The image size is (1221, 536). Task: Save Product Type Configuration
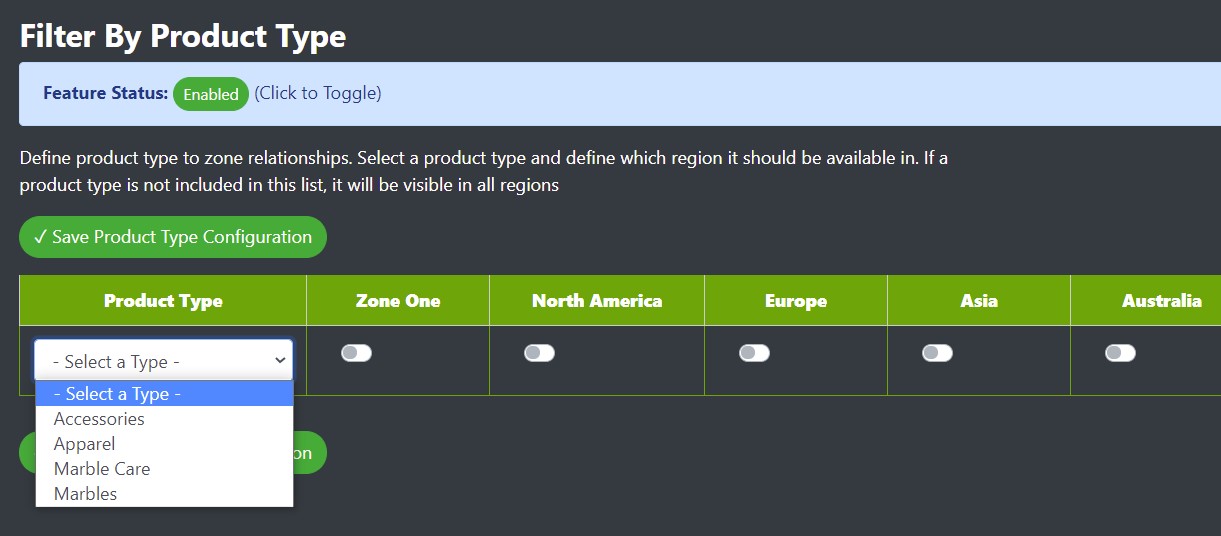(x=173, y=237)
